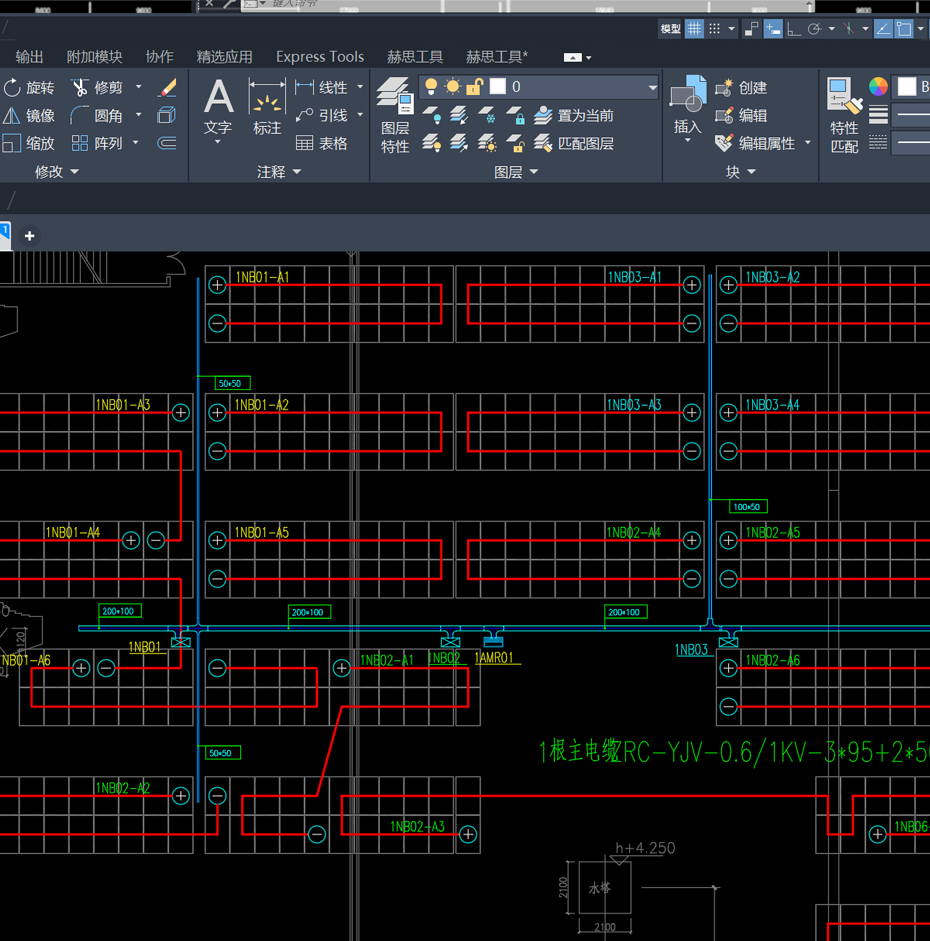The width and height of the screenshot is (930, 941).
Task: Click the layer Off icon with cyan bulb
Action: coord(432,114)
